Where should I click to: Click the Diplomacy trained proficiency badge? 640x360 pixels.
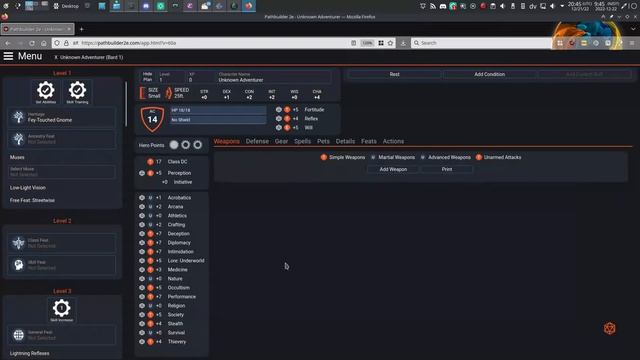click(150, 242)
